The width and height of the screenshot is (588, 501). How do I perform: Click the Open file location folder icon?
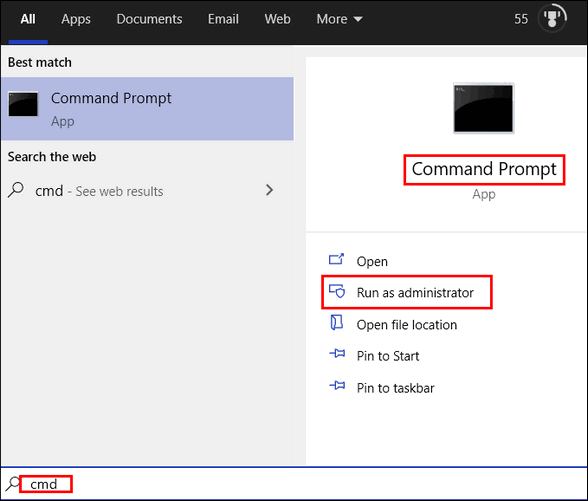[336, 322]
